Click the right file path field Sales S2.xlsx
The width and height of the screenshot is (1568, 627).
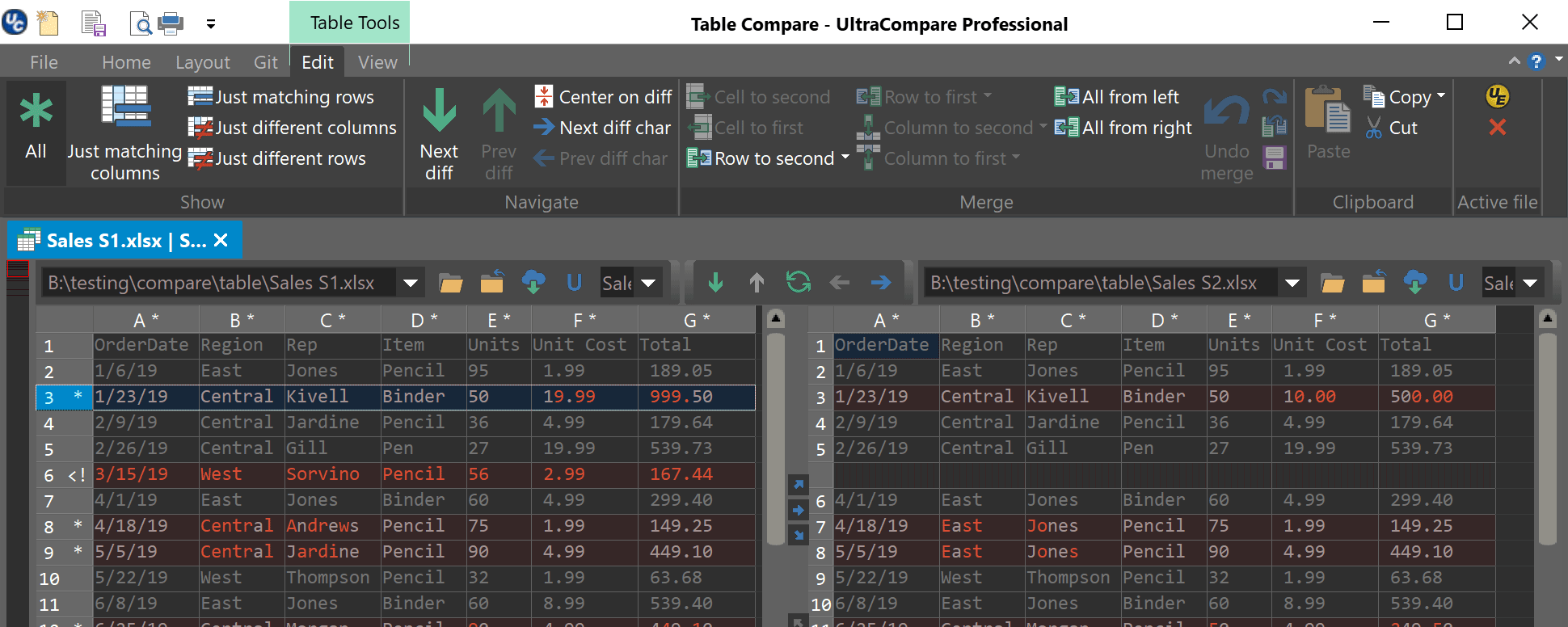[1101, 283]
